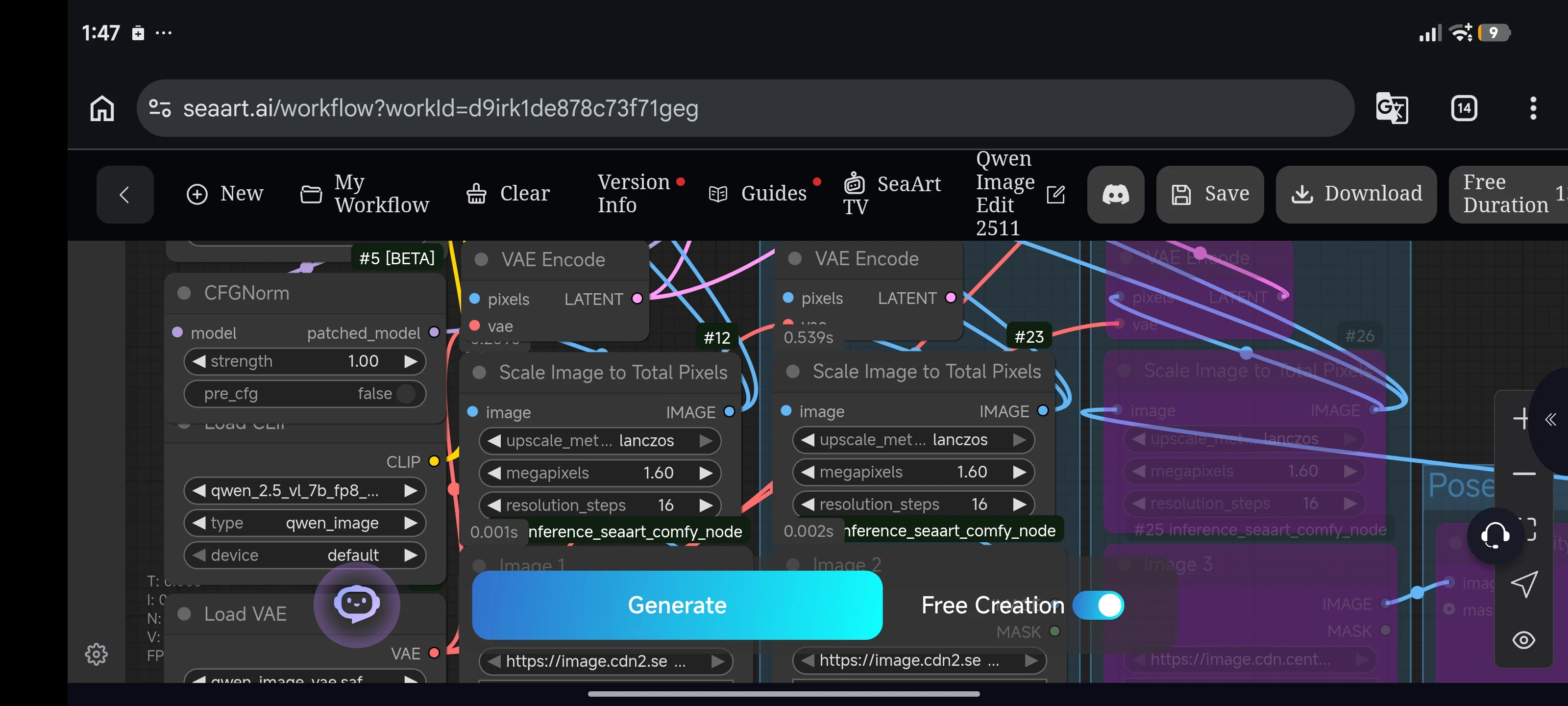
Task: Open the chatbot assistant bubble
Action: pos(357,605)
